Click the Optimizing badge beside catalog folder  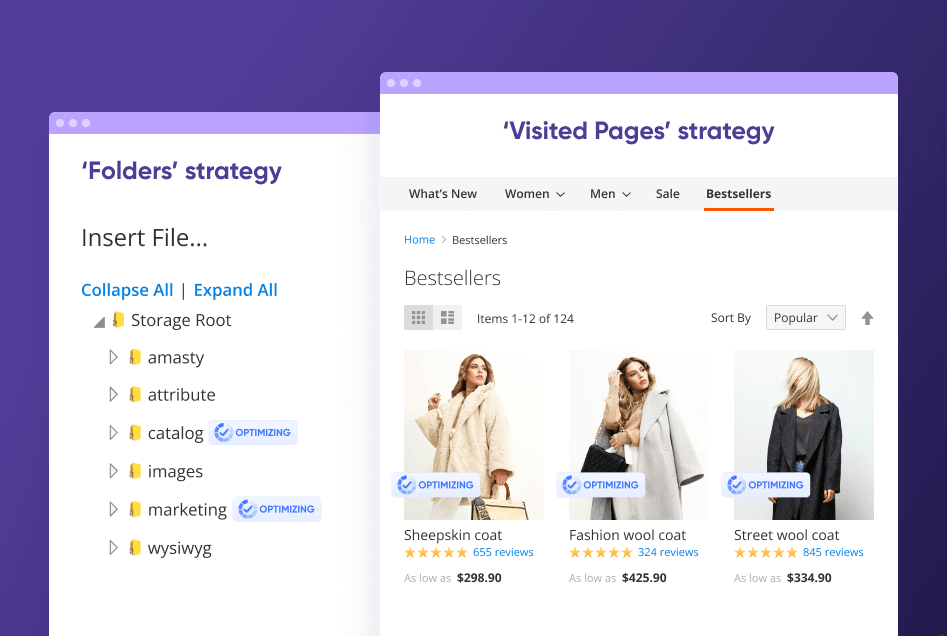[x=253, y=432]
